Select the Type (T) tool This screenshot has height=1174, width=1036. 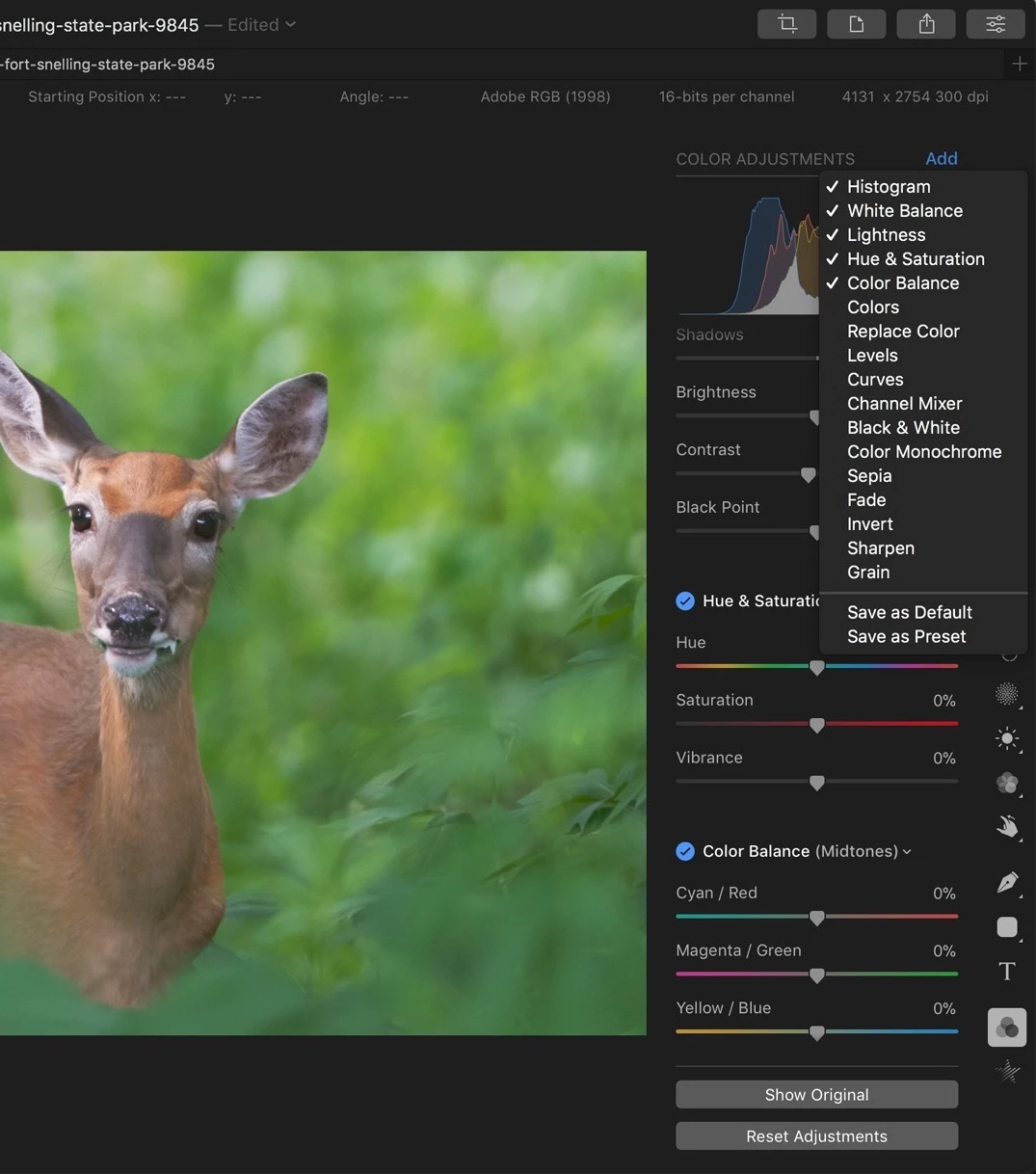tap(1007, 972)
